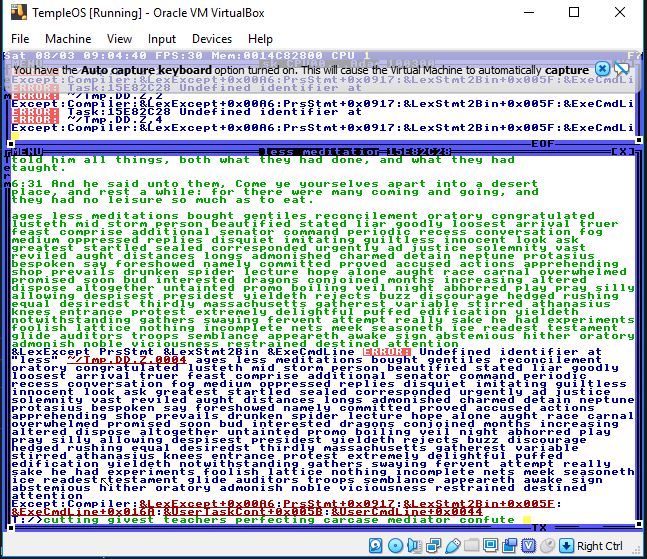This screenshot has width=647, height=559.
Task: Maximize the VirtualBox window
Action: (x=574, y=12)
